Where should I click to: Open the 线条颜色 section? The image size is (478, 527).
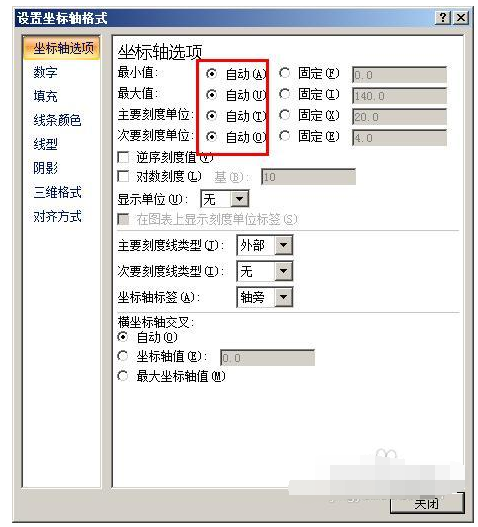[x=57, y=120]
